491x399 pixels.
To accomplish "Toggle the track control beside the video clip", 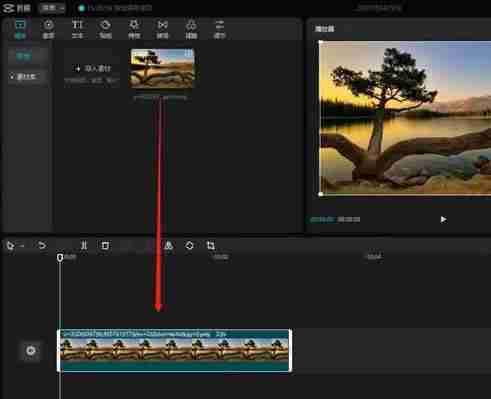I will (x=31, y=351).
